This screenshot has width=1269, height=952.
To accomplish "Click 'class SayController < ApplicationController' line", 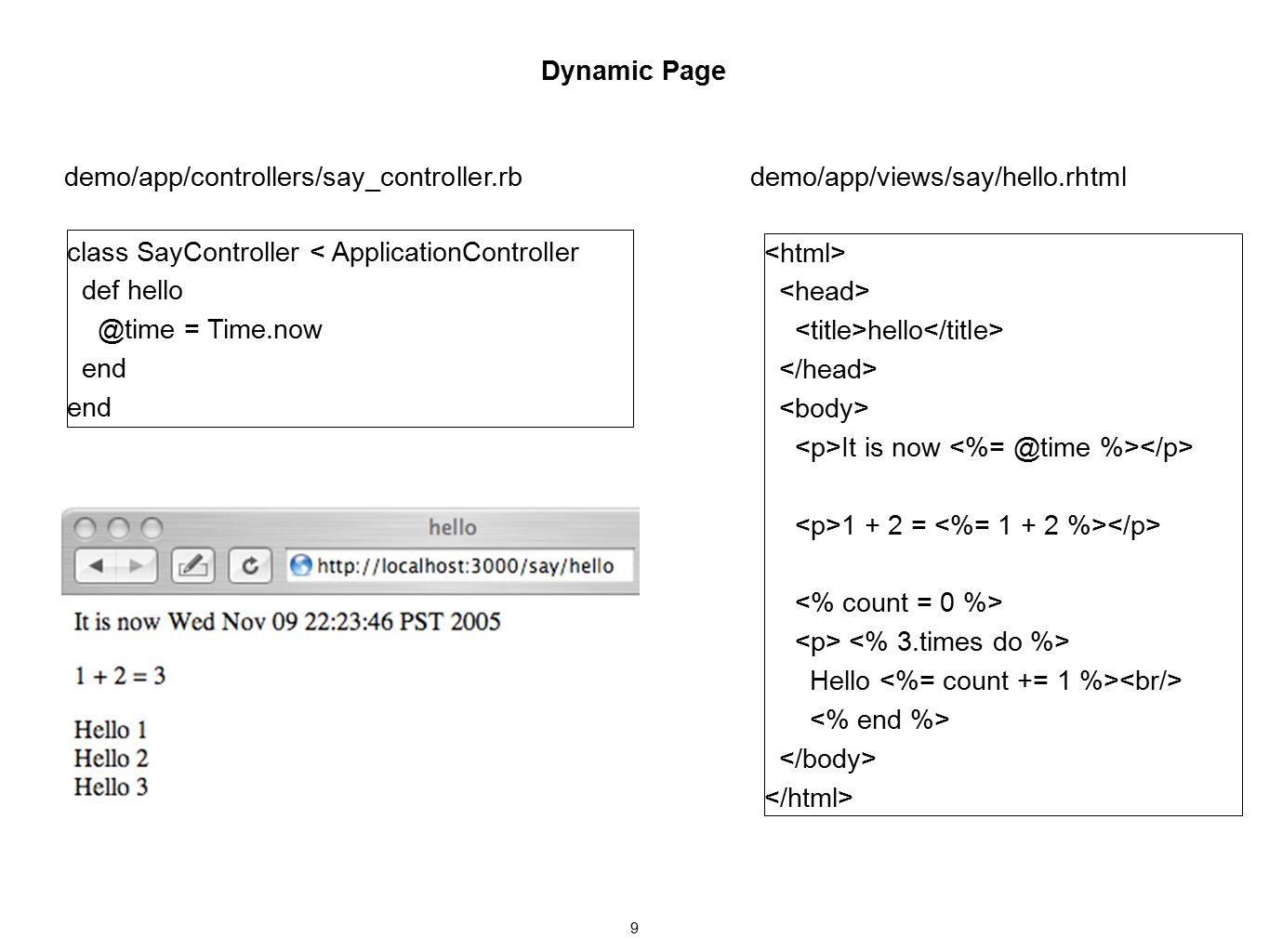I will (324, 252).
